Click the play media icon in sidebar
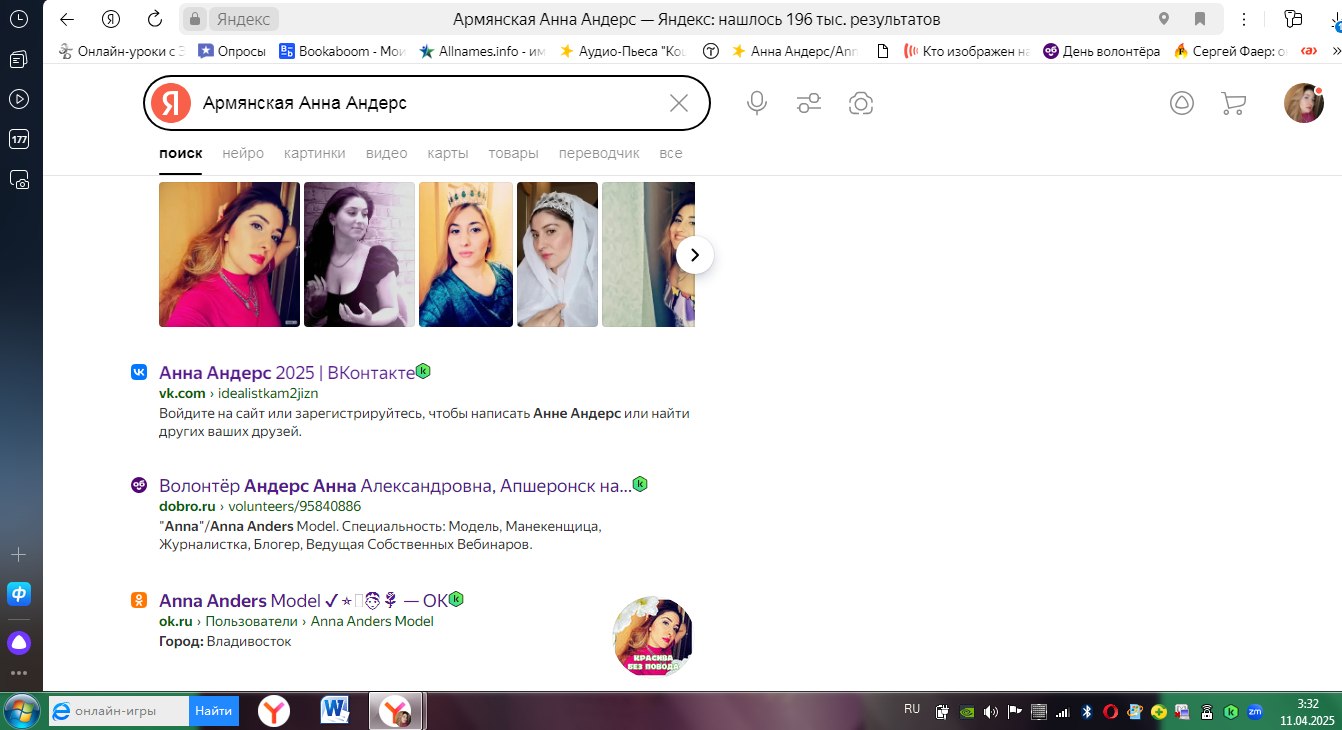This screenshot has height=730, width=1342. 18,99
